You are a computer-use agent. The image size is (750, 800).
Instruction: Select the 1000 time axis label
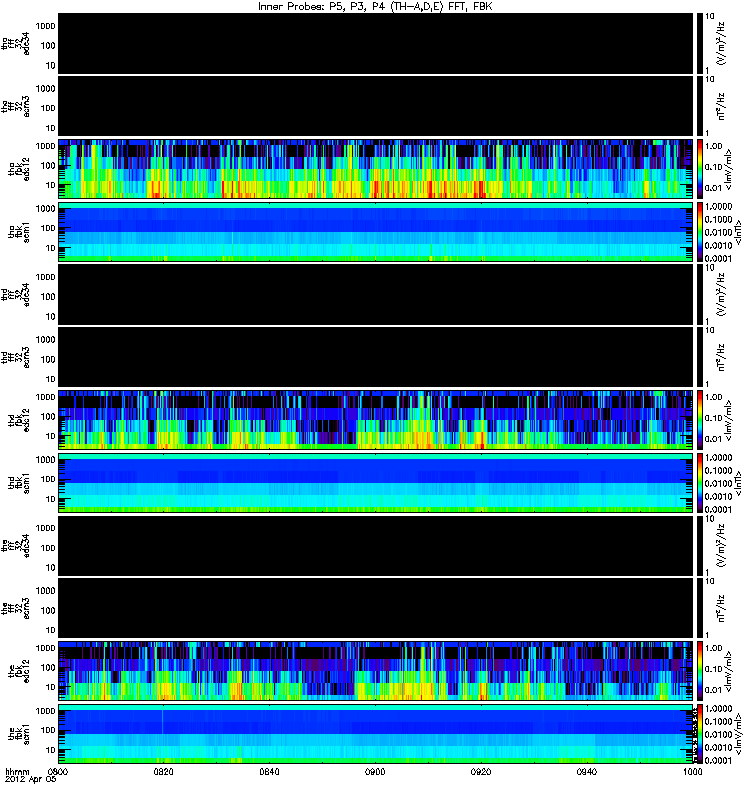coord(692,771)
